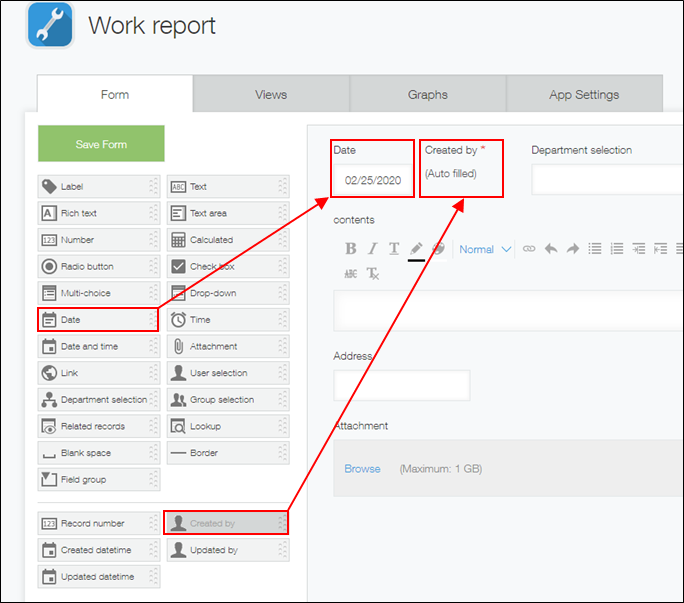Click the Work report wrench app icon
Image resolution: width=684 pixels, height=603 pixels.
[50, 25]
